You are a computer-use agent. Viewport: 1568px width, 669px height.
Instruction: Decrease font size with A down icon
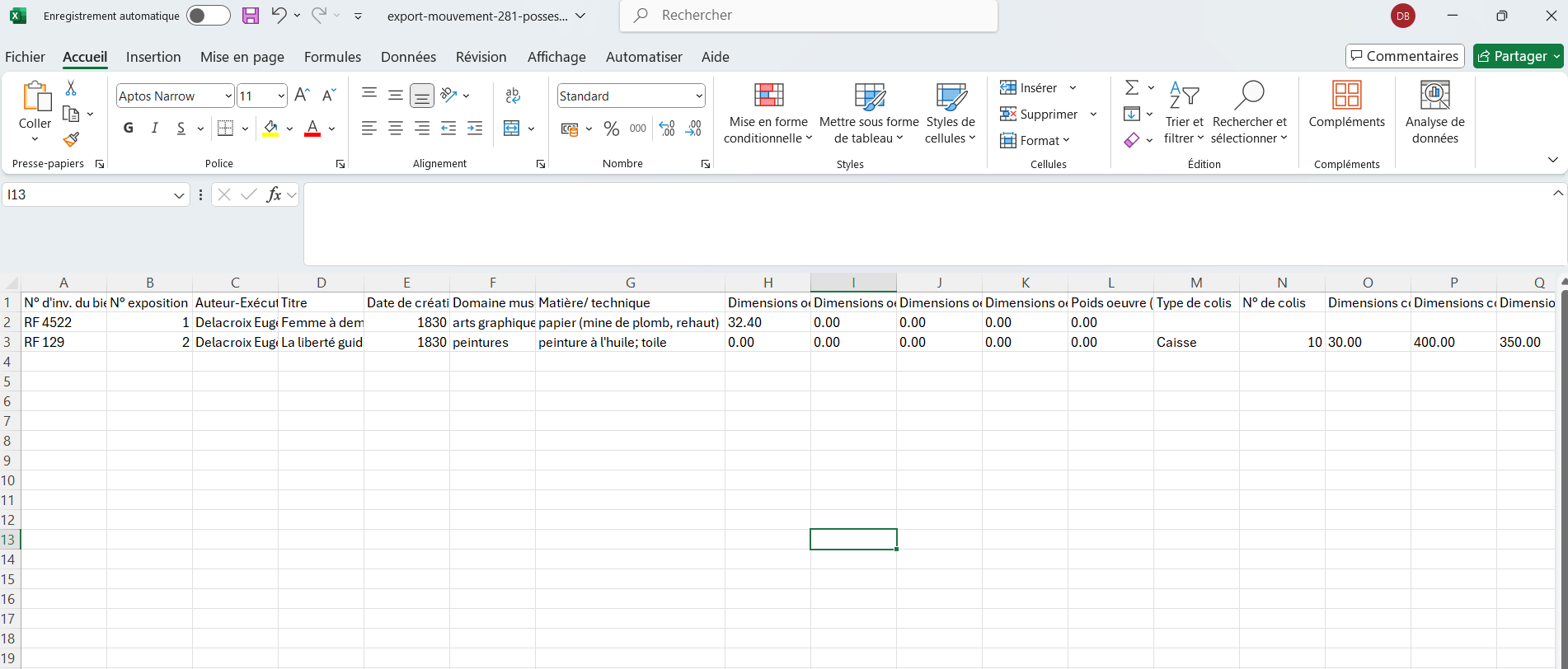click(x=329, y=96)
